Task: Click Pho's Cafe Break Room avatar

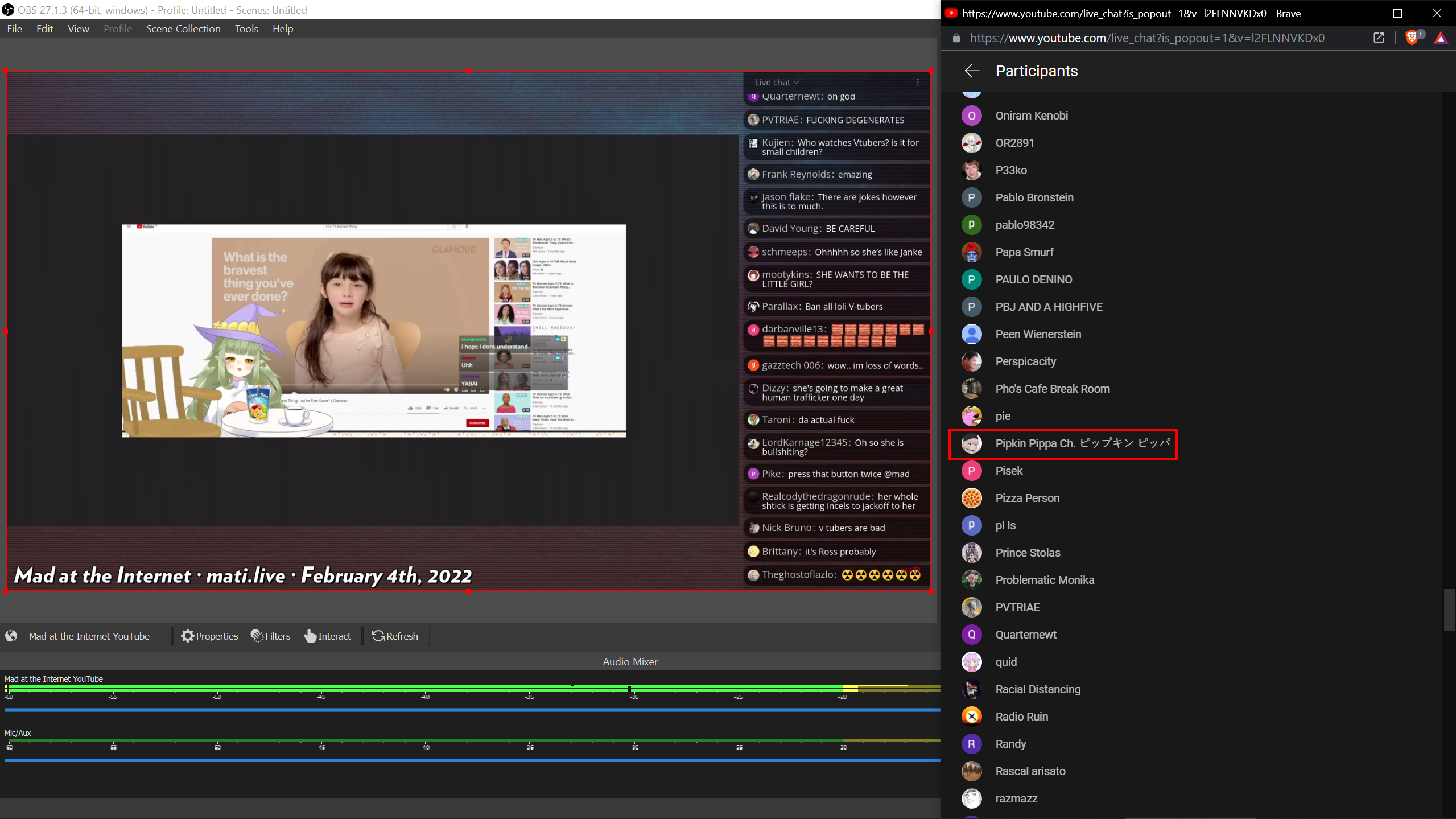Action: (972, 389)
